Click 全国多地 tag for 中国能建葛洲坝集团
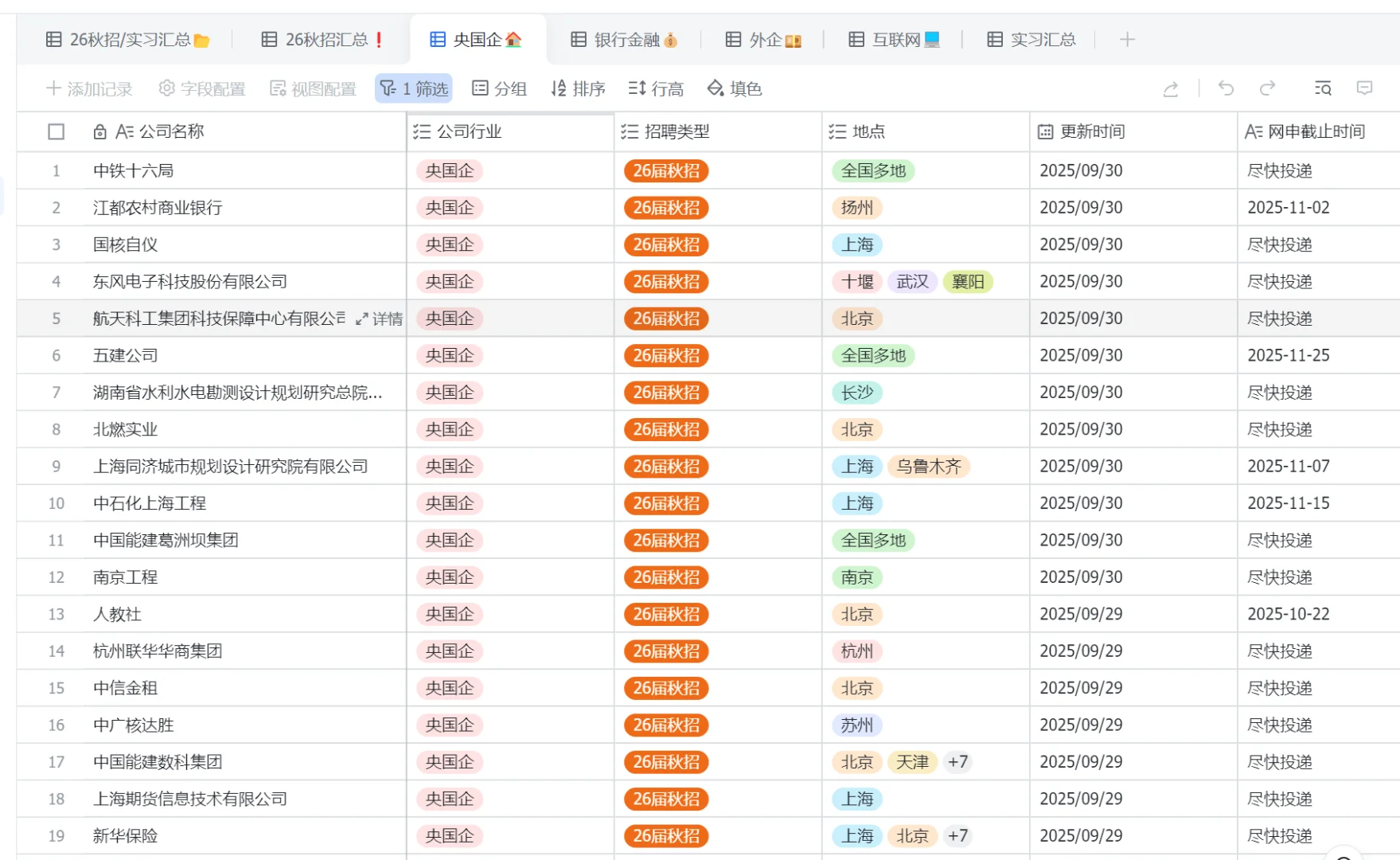 click(x=873, y=541)
